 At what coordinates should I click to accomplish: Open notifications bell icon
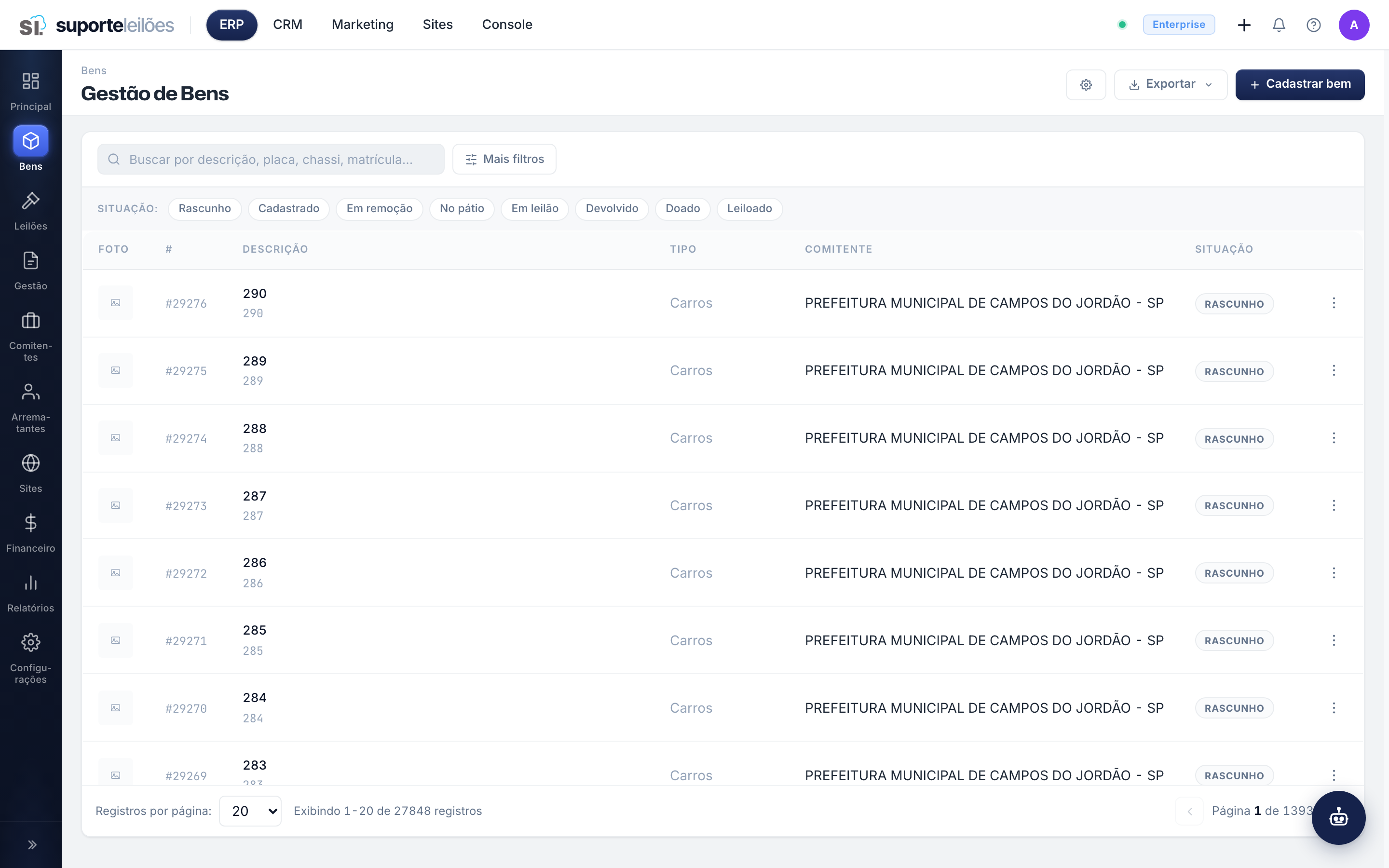pyautogui.click(x=1278, y=25)
